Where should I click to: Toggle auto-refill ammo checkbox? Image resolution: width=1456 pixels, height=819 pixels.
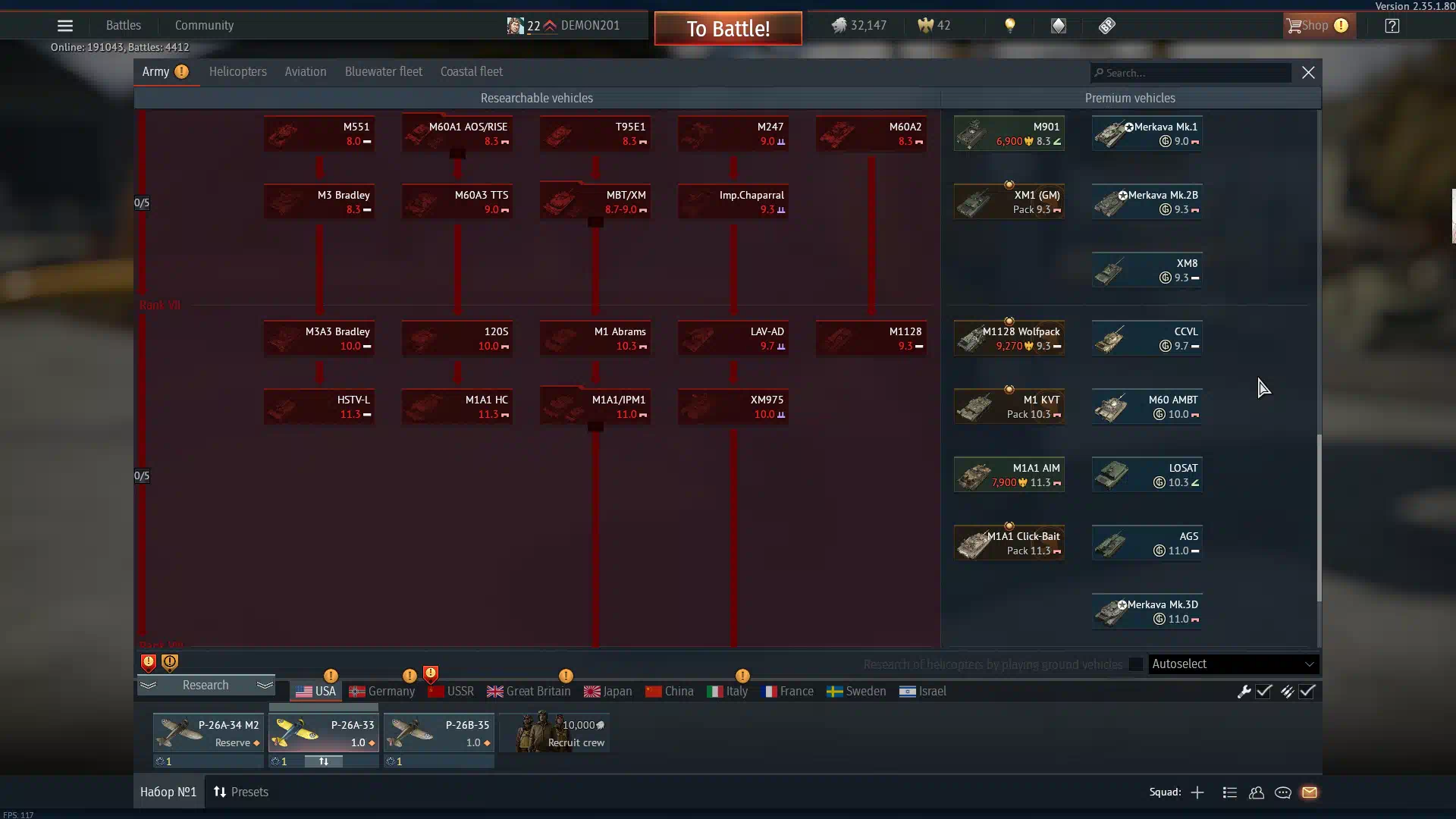click(x=1307, y=692)
